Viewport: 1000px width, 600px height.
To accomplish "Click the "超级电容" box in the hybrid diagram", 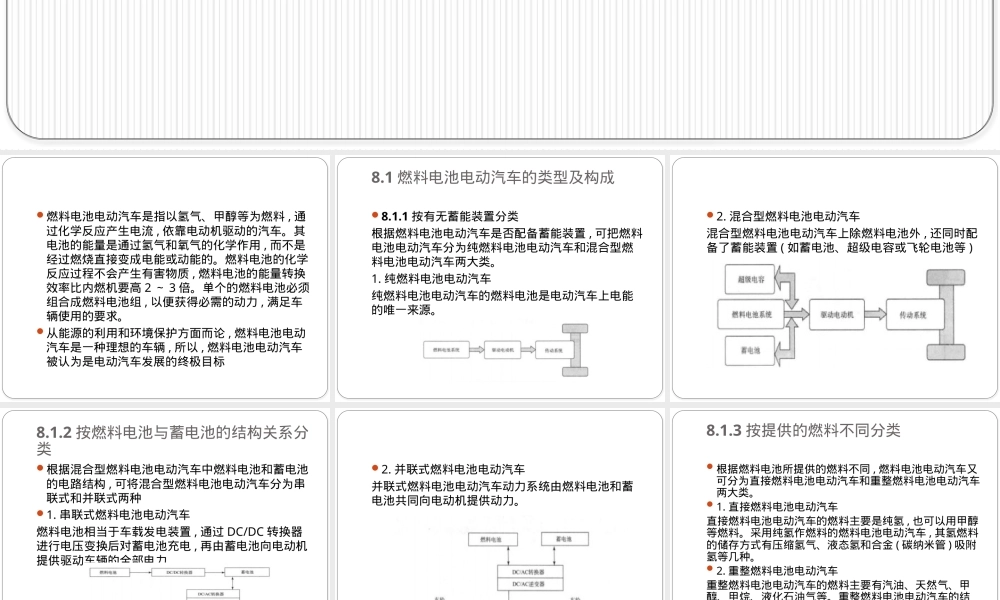I will click(751, 279).
